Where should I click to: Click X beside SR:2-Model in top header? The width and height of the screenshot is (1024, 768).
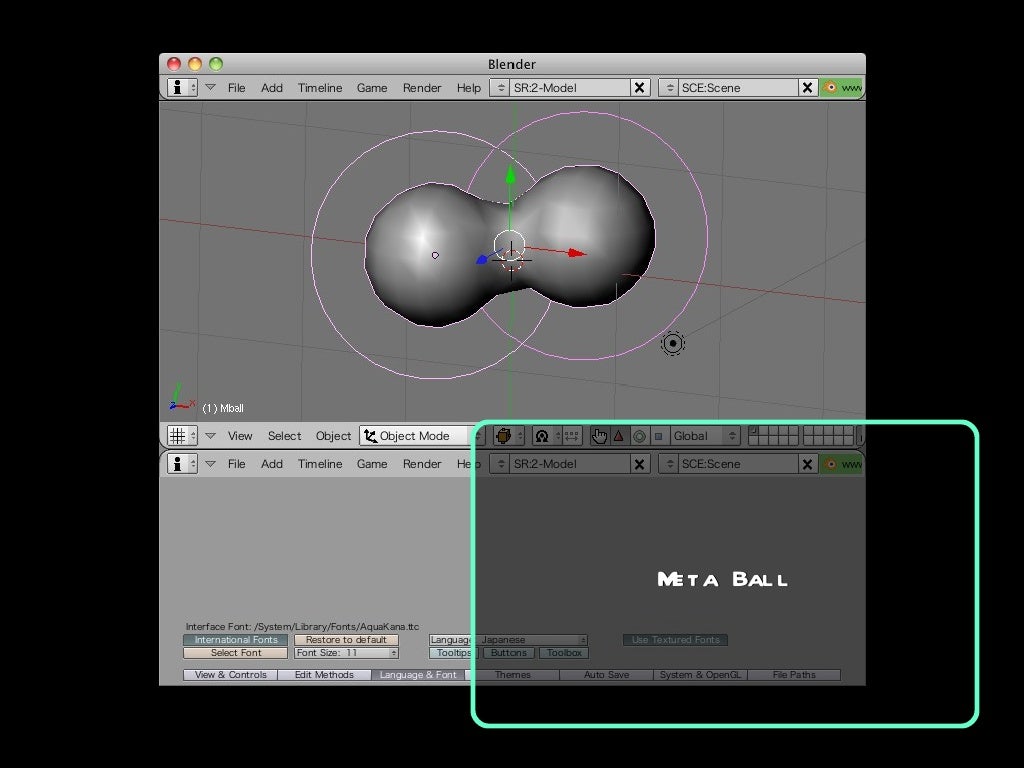tap(640, 88)
